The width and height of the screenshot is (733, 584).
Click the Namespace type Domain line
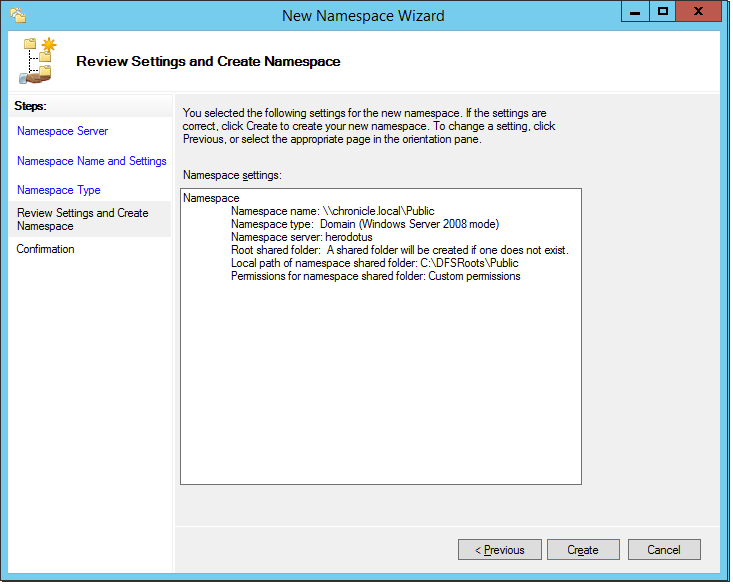click(x=365, y=224)
